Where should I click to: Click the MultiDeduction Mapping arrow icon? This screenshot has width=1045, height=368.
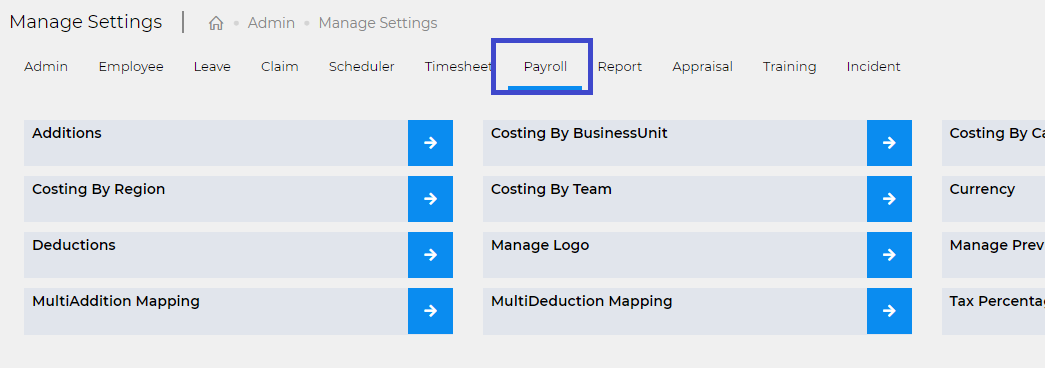tap(889, 311)
